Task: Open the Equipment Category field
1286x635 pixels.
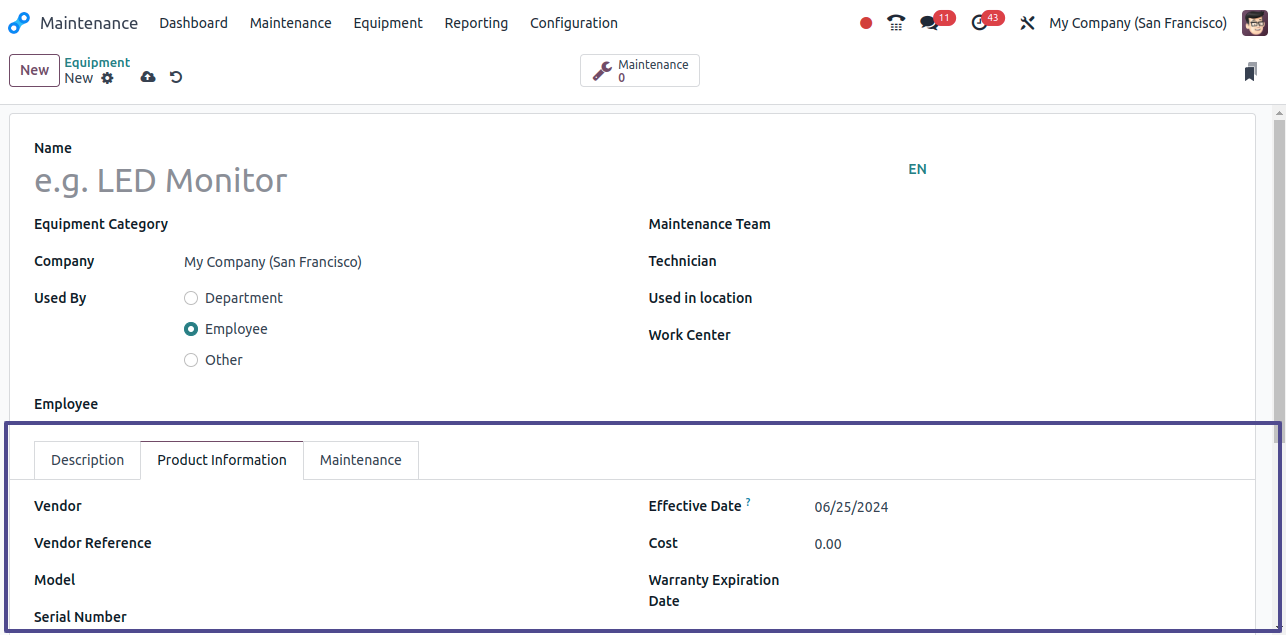Action: point(401,225)
